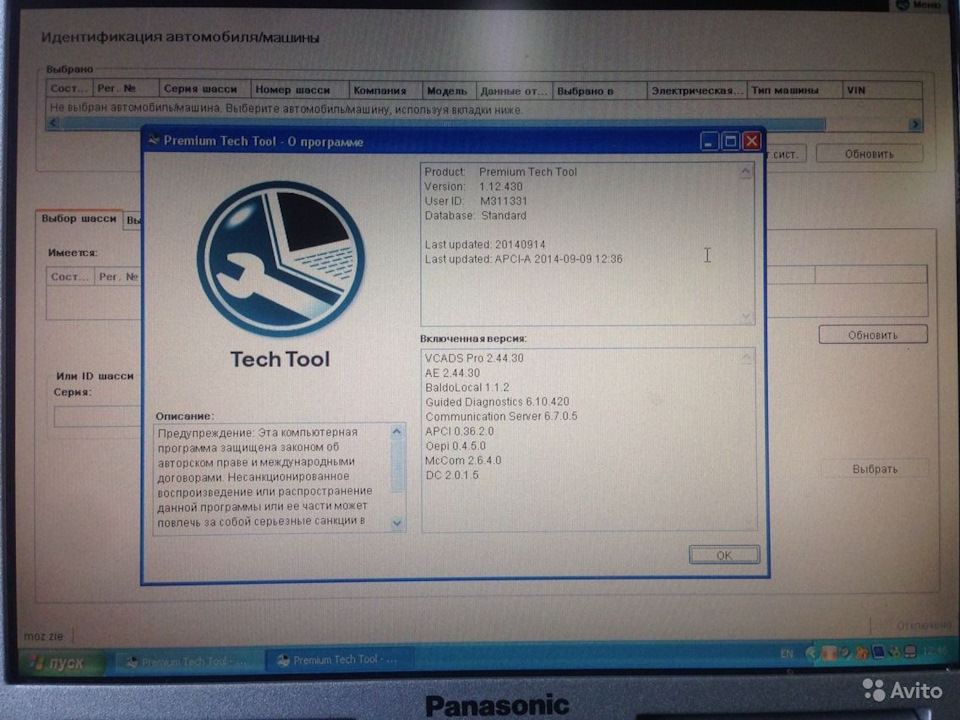The height and width of the screenshot is (720, 960).
Task: Click the Last updated 20140914 line
Action: [x=485, y=244]
